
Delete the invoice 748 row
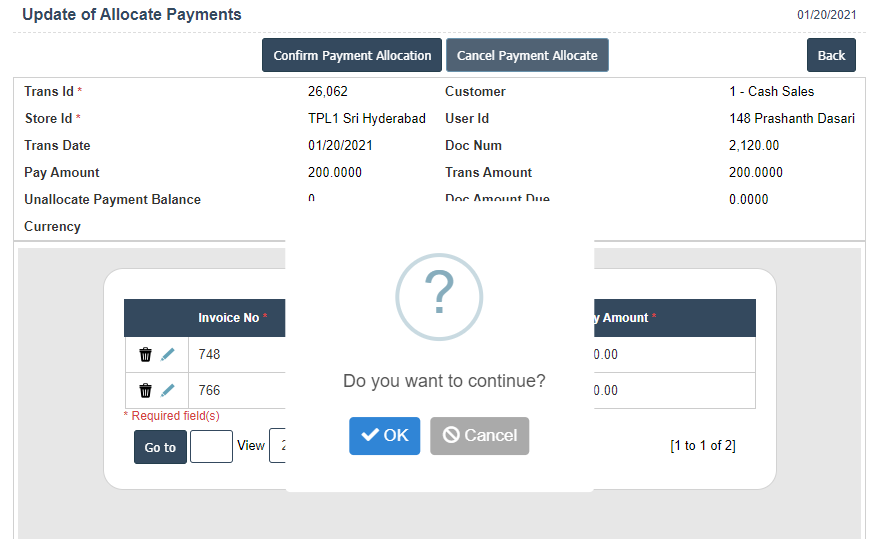pyautogui.click(x=145, y=355)
